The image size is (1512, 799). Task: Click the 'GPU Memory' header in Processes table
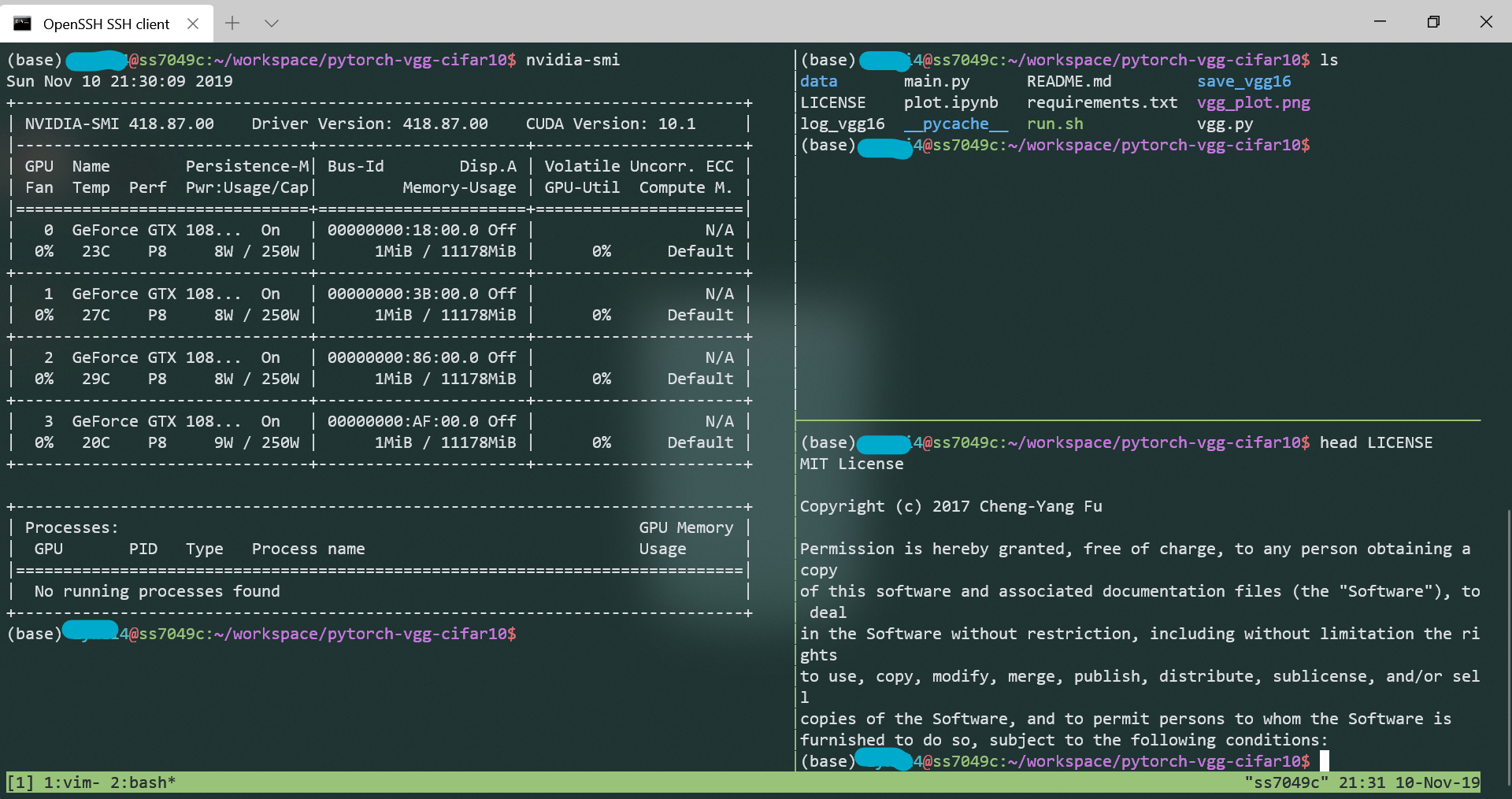(x=686, y=527)
